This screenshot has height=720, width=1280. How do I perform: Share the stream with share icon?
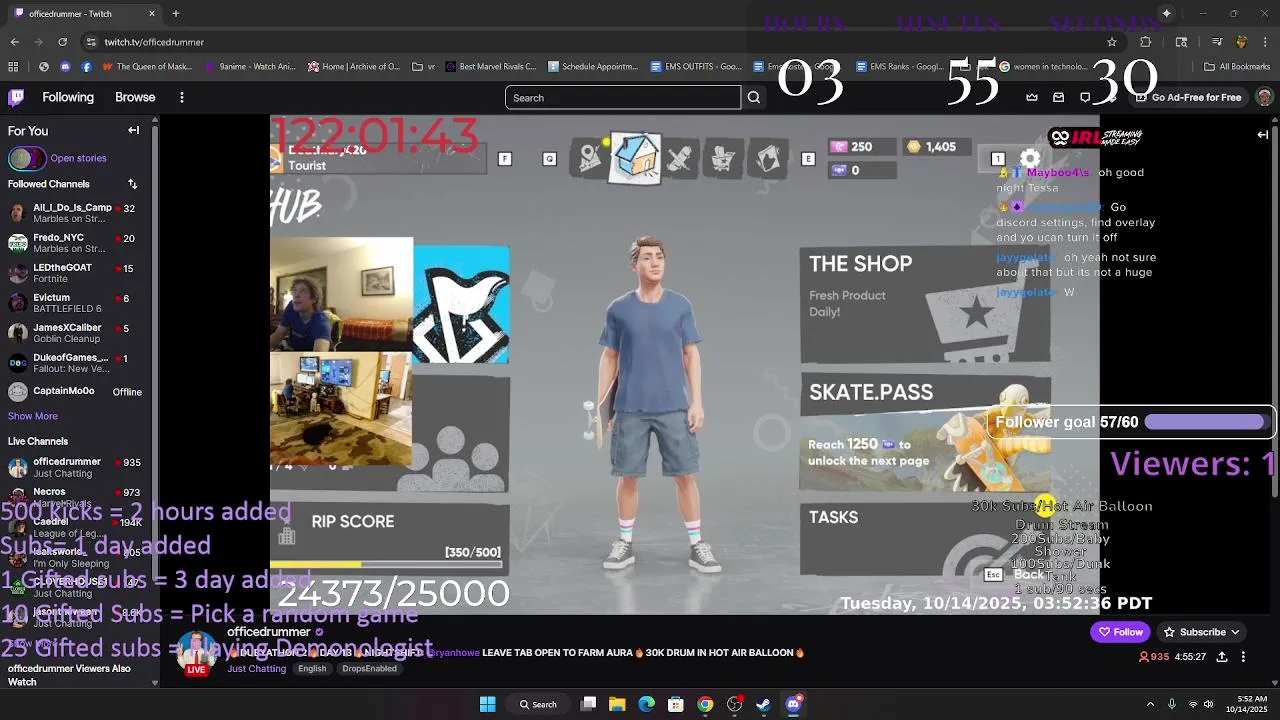pos(1222,657)
